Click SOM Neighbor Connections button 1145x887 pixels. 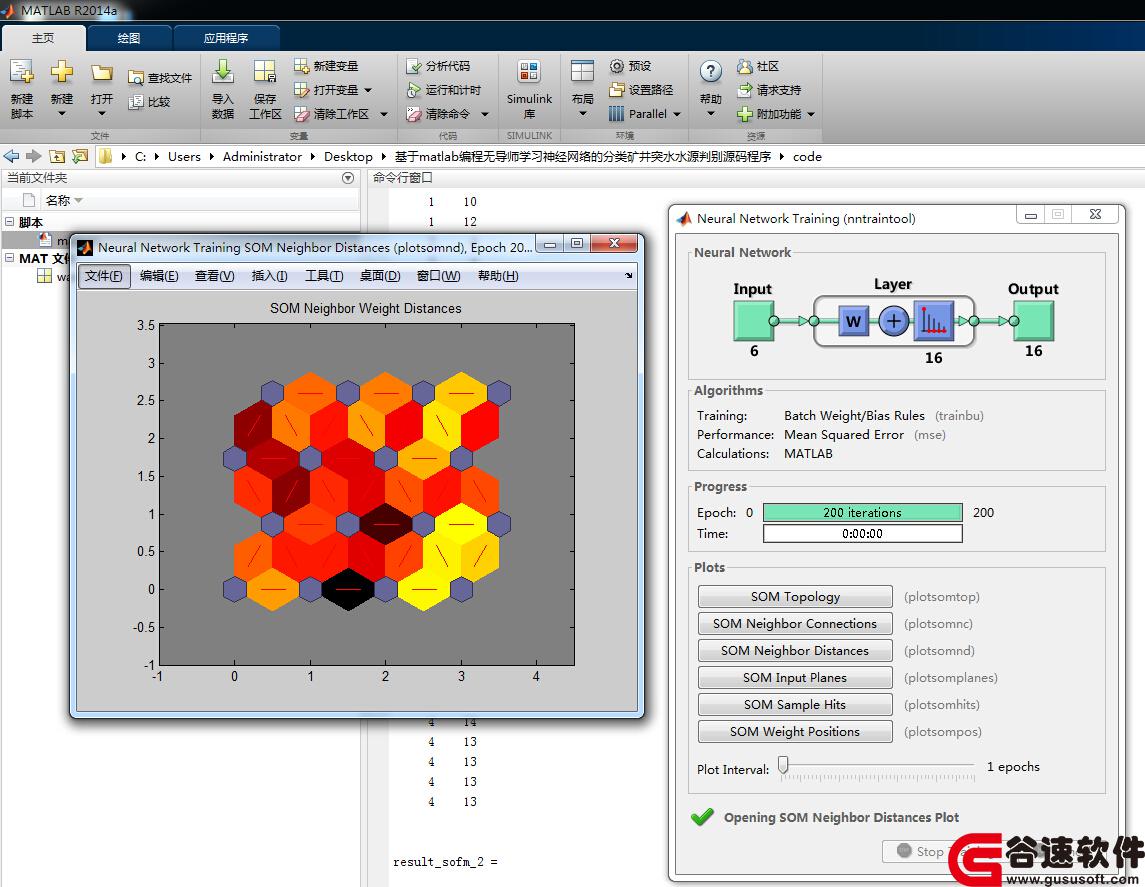tap(795, 623)
